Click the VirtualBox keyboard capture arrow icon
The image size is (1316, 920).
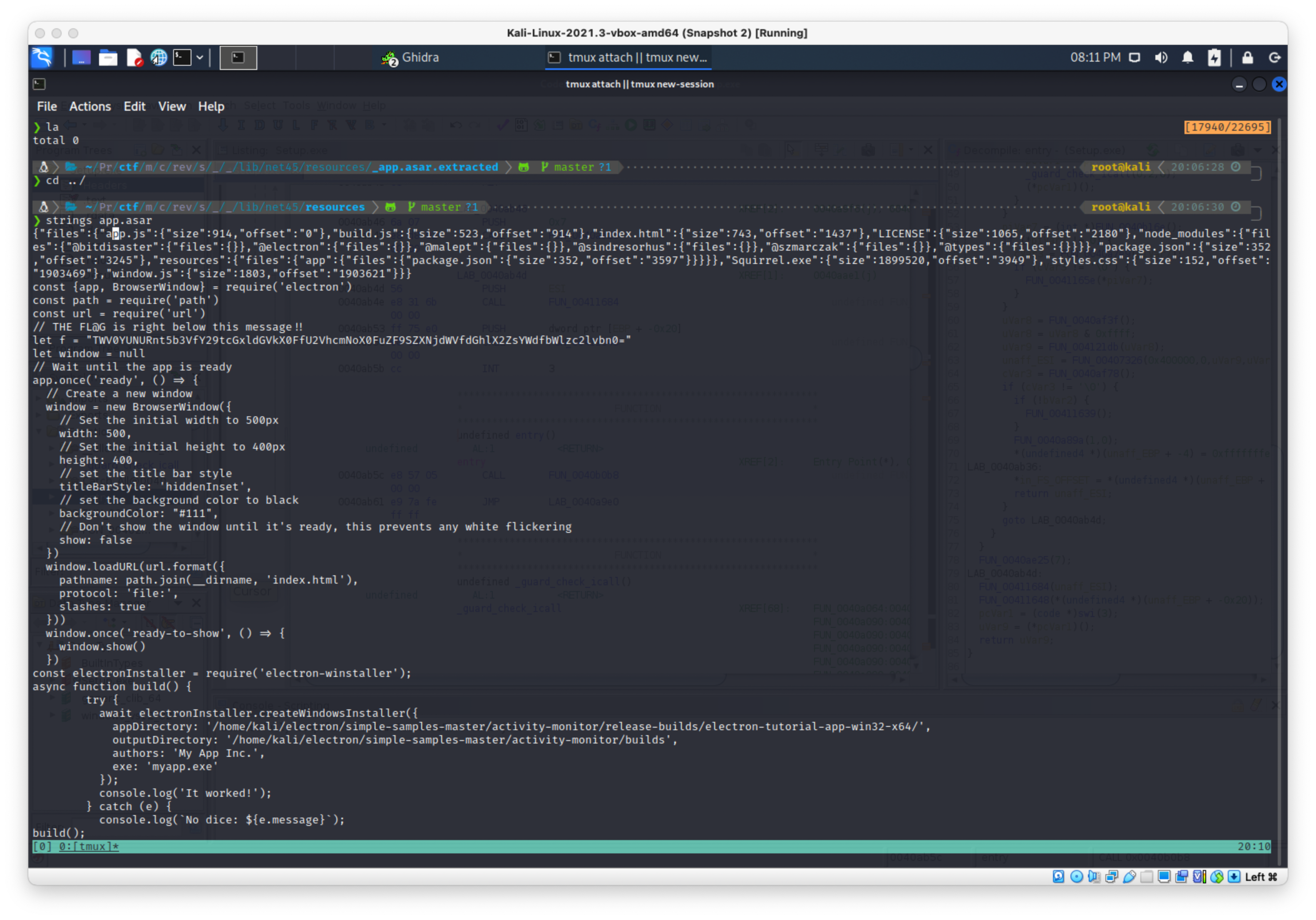click(1234, 876)
